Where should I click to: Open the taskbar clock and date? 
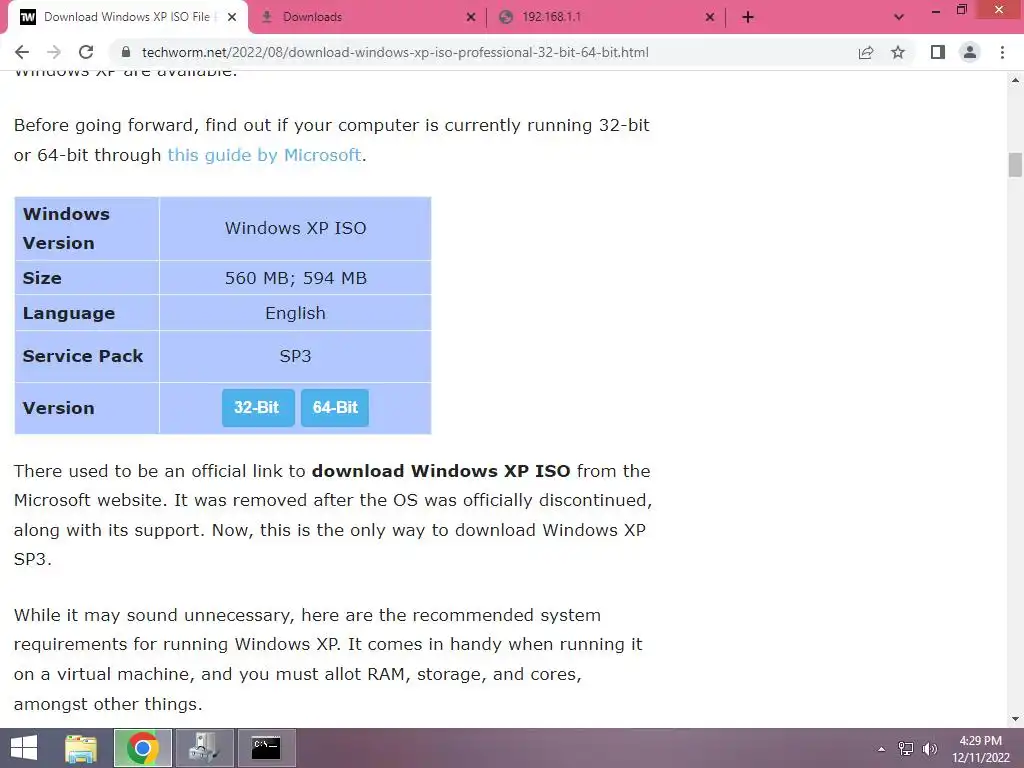point(981,748)
